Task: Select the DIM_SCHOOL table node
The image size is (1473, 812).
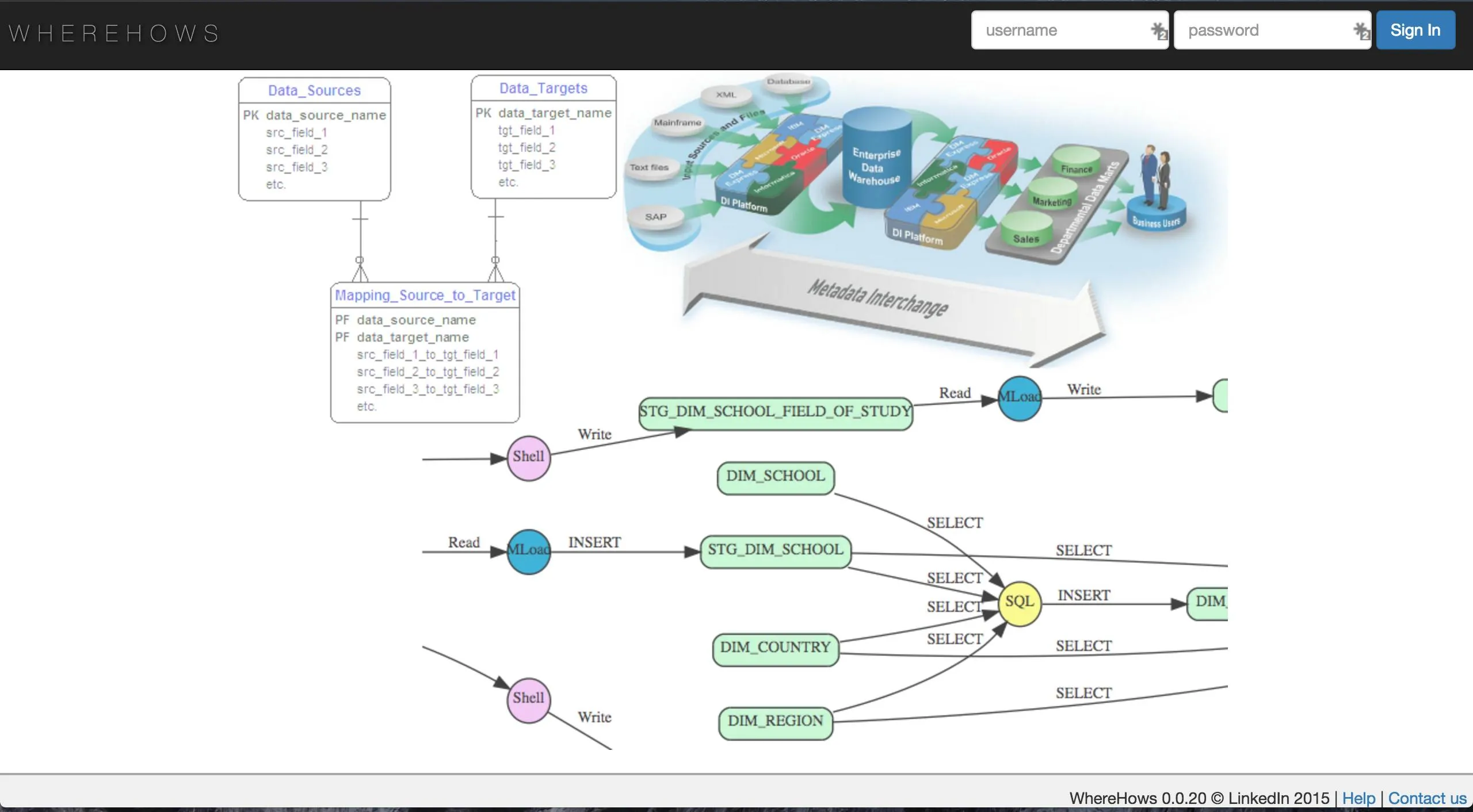Action: coord(775,477)
